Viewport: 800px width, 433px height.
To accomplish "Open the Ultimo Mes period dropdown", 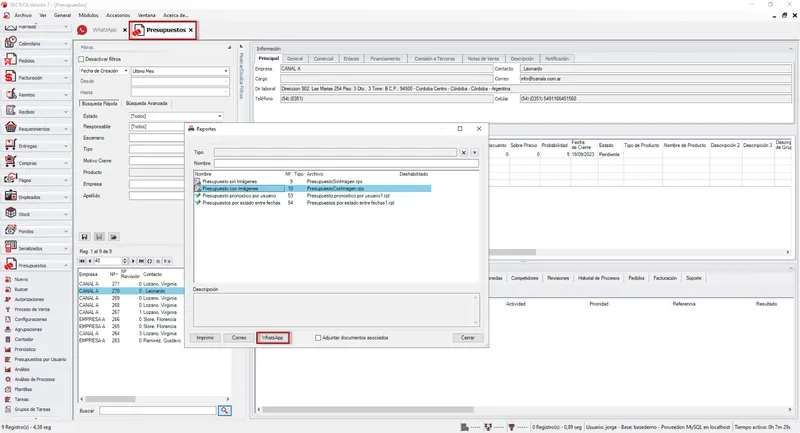I will [180, 71].
